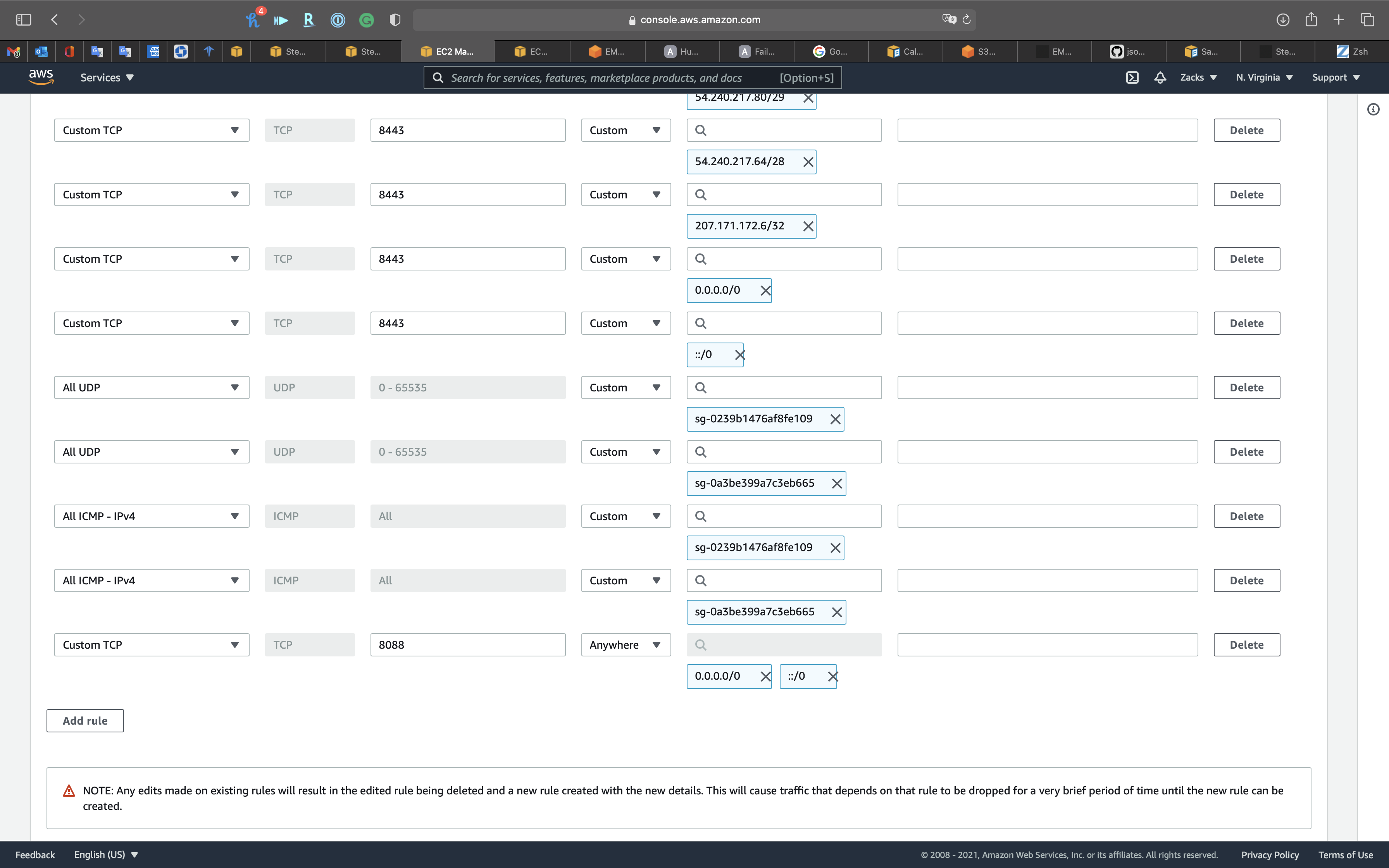Click the info panel icon at right
Viewport: 1389px width, 868px height.
tap(1373, 109)
